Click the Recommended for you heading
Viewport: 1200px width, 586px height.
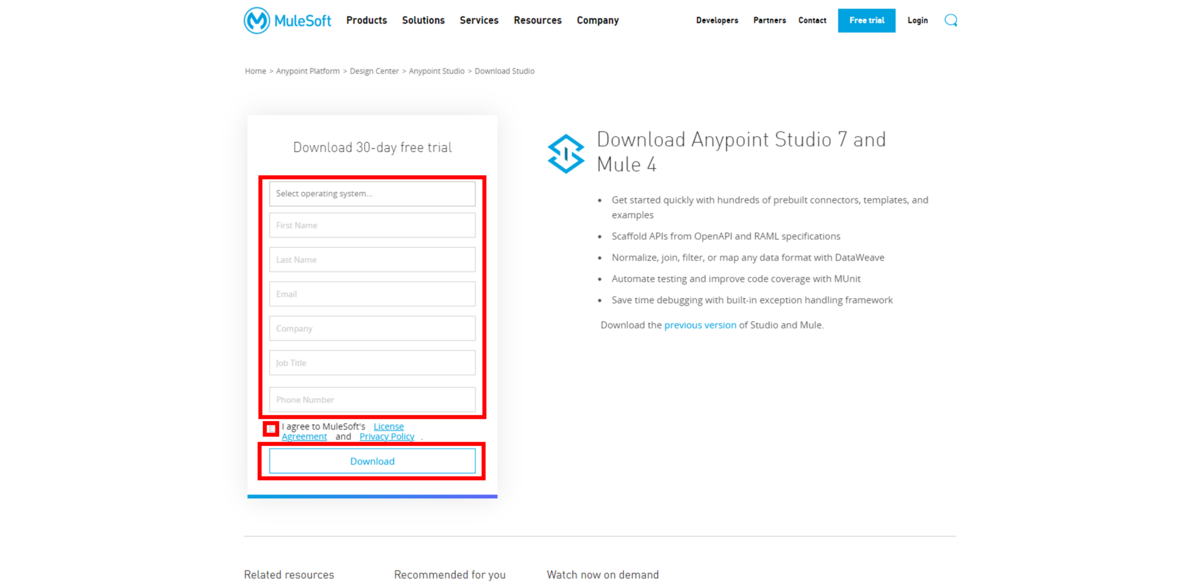450,575
